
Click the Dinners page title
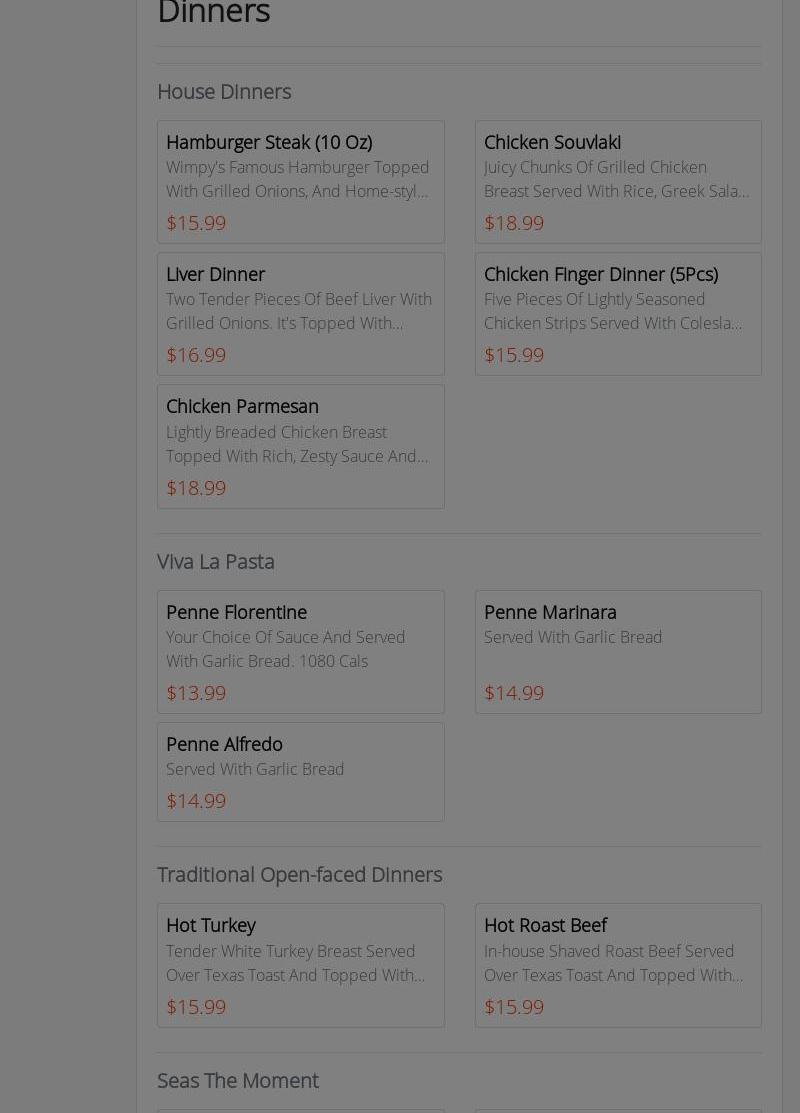point(213,13)
